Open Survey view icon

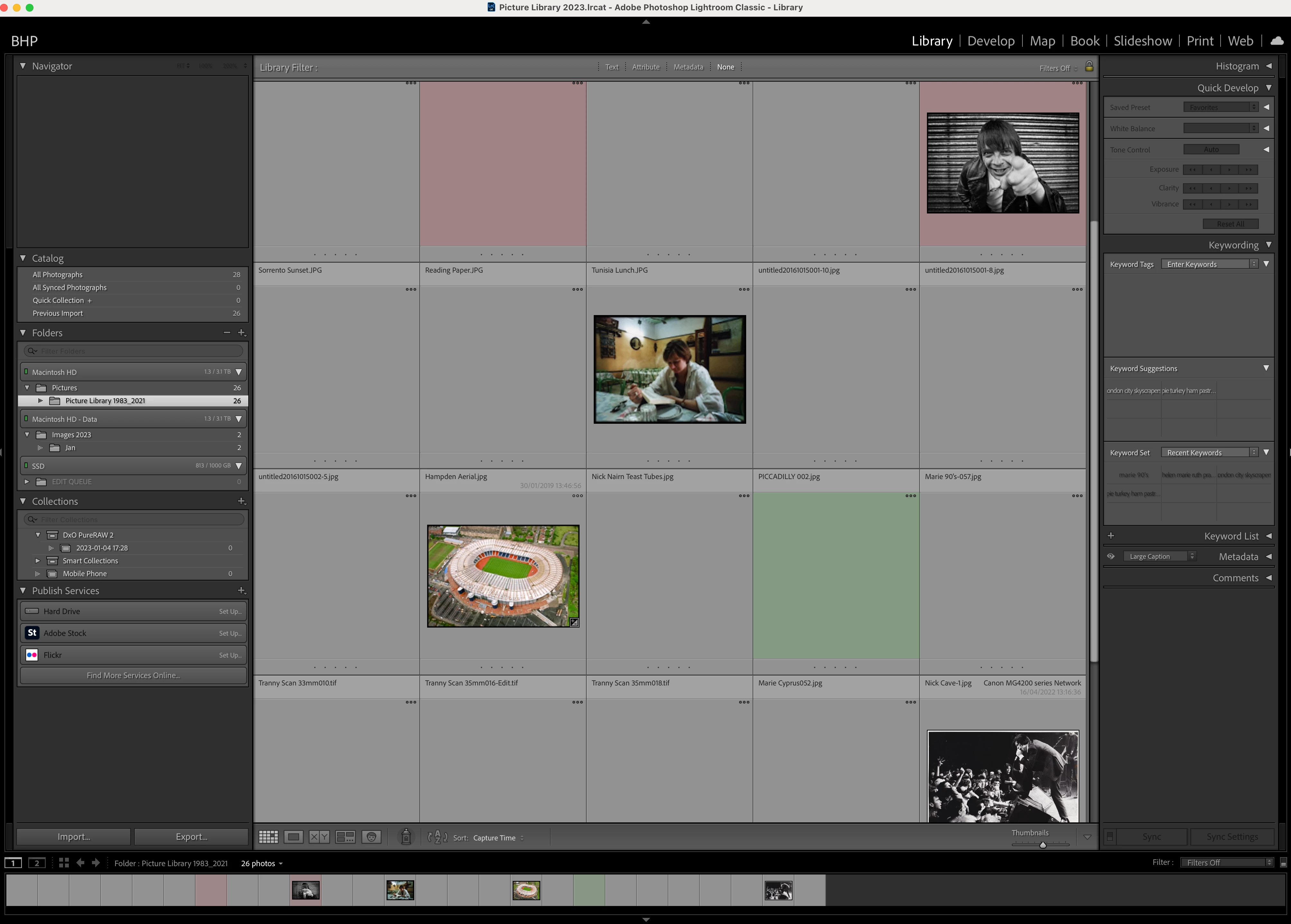pyautogui.click(x=345, y=837)
